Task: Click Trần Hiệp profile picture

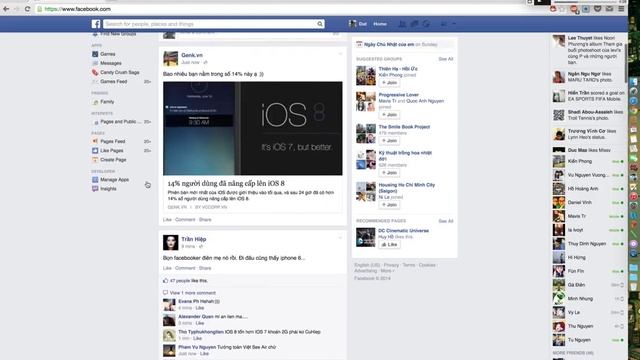Action: [171, 242]
